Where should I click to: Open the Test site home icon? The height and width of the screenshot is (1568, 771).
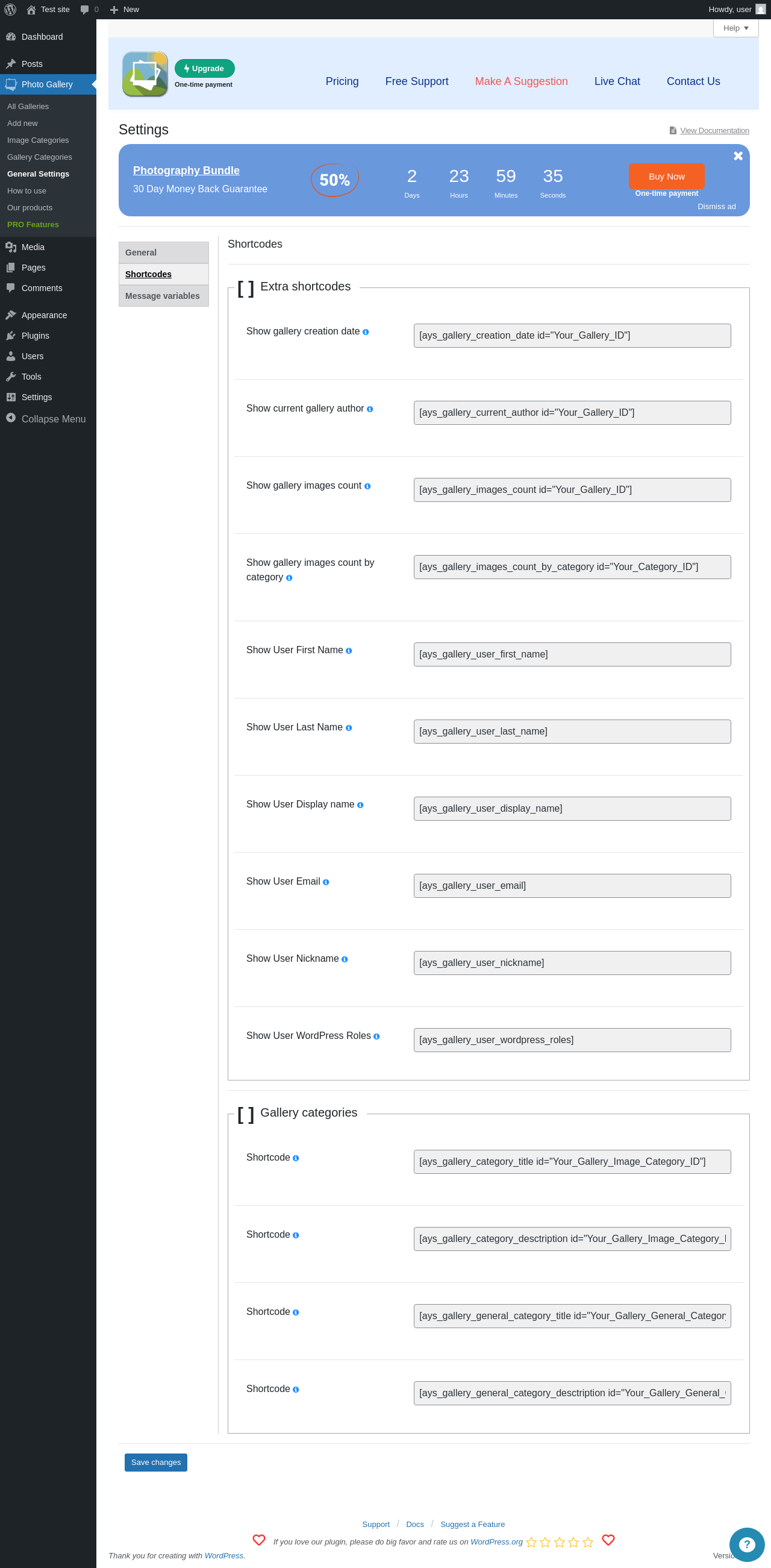31,9
